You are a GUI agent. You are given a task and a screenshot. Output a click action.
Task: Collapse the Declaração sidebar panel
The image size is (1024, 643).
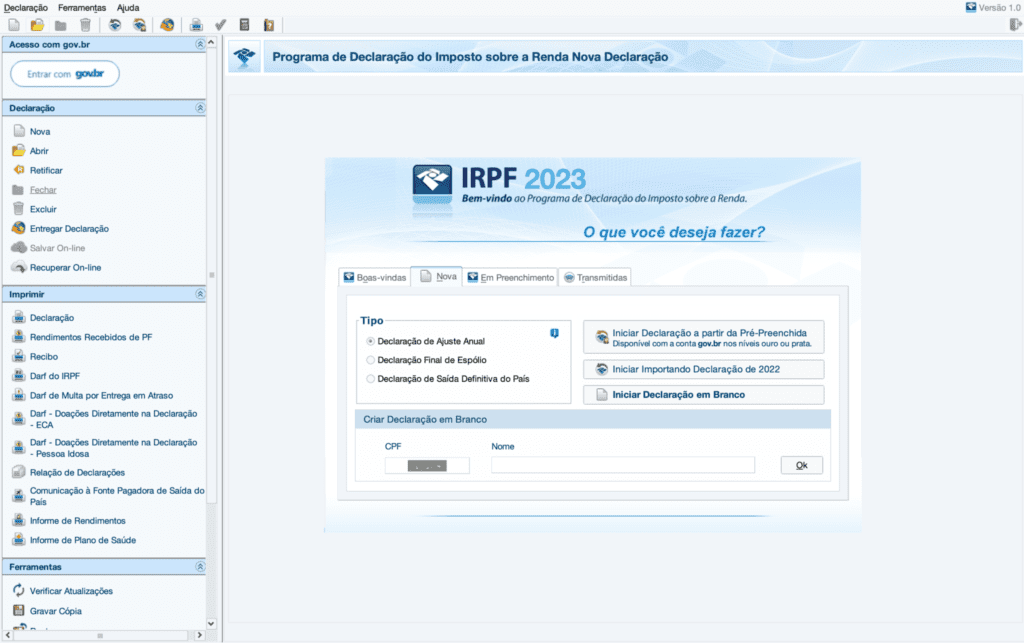[200, 108]
